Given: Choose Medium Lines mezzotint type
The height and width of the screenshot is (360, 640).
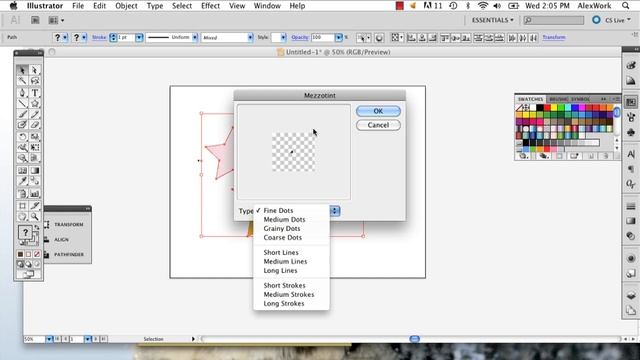Looking at the screenshot, I should click(285, 262).
